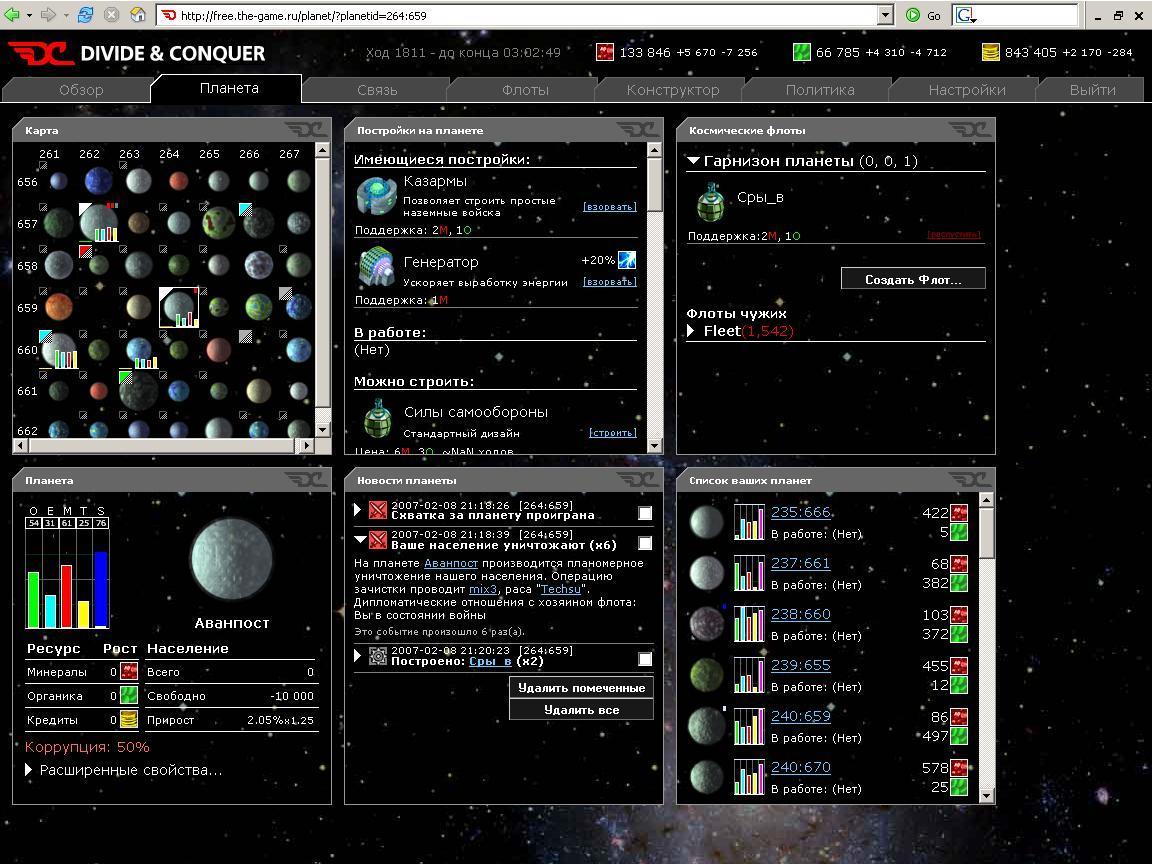Click the Генератор generator building icon
This screenshot has height=864, width=1152.
tap(377, 267)
